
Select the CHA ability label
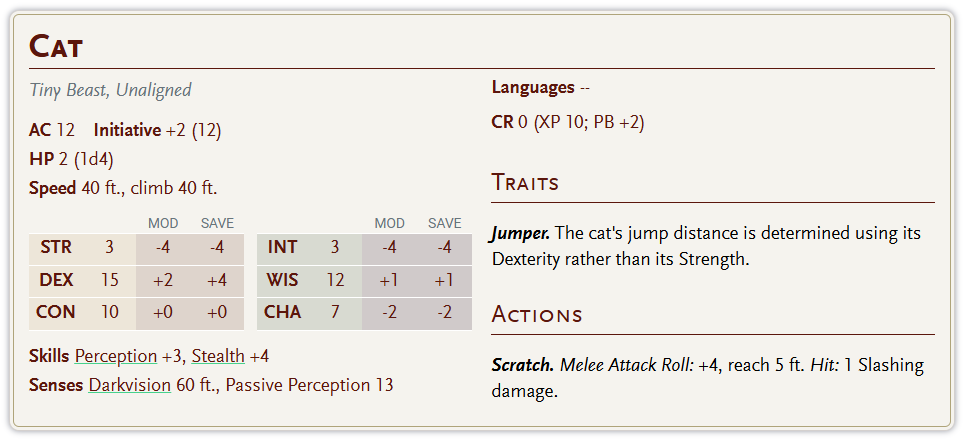pyautogui.click(x=283, y=312)
